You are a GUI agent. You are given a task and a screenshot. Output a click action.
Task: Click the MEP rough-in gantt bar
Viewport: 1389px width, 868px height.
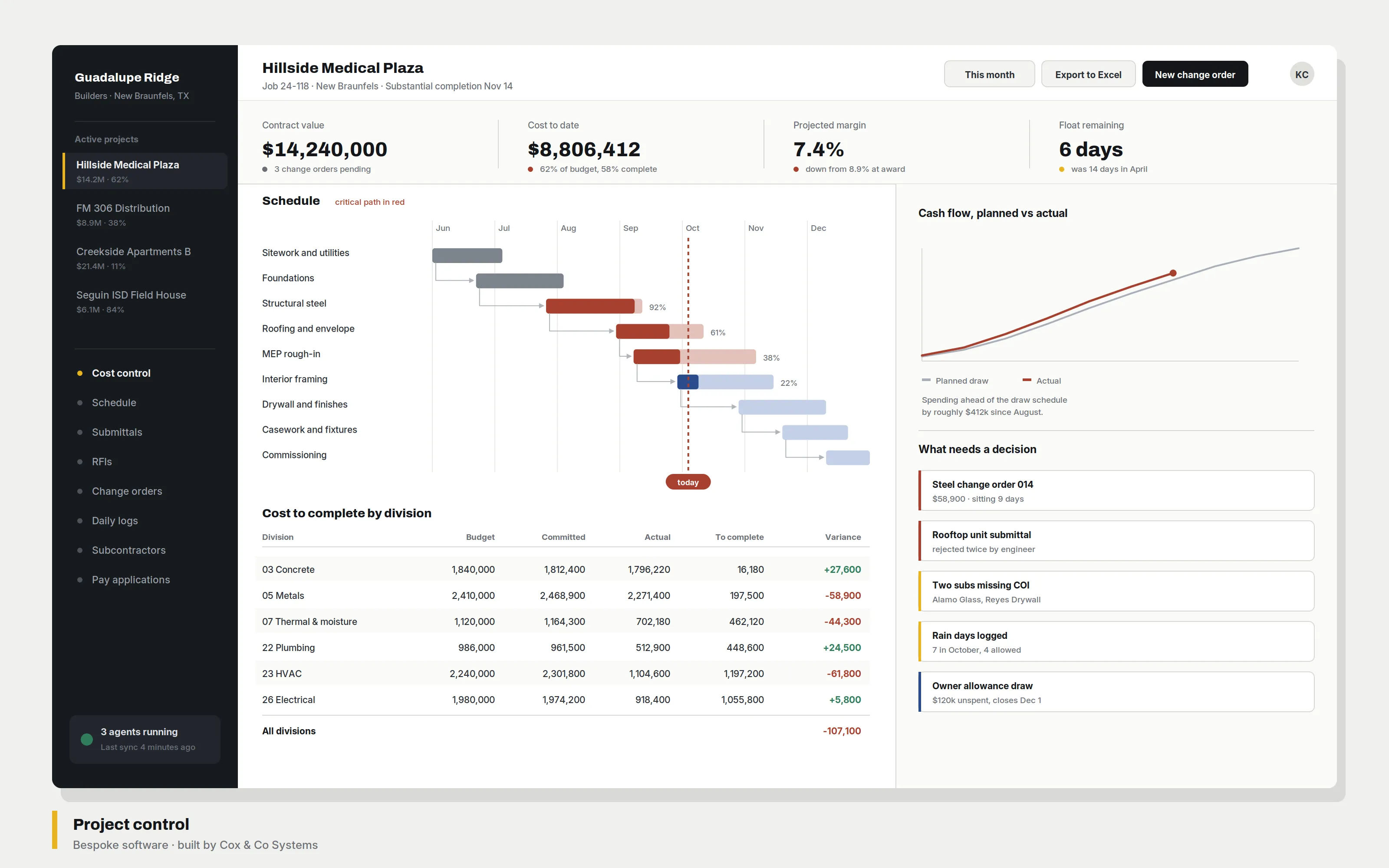click(x=694, y=356)
